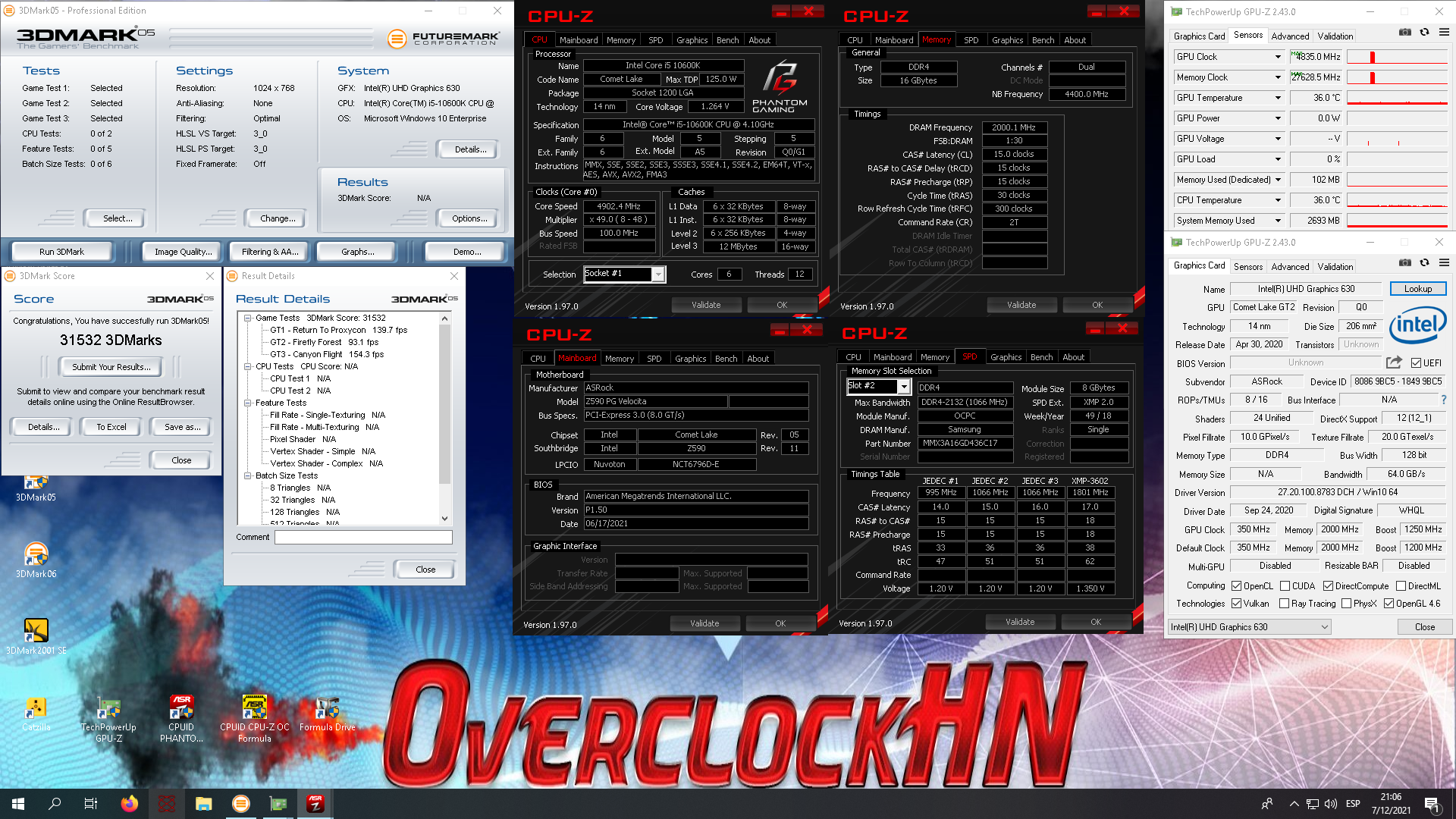The image size is (1456, 819).
Task: Click Lookup button in GPU-Z
Action: (x=1417, y=289)
